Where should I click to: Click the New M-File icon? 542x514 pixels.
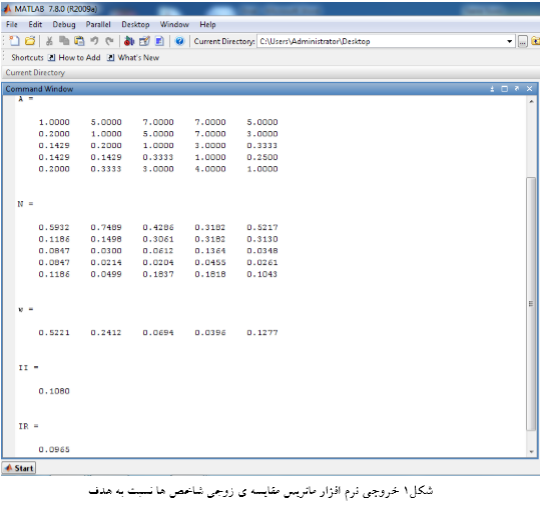14,41
